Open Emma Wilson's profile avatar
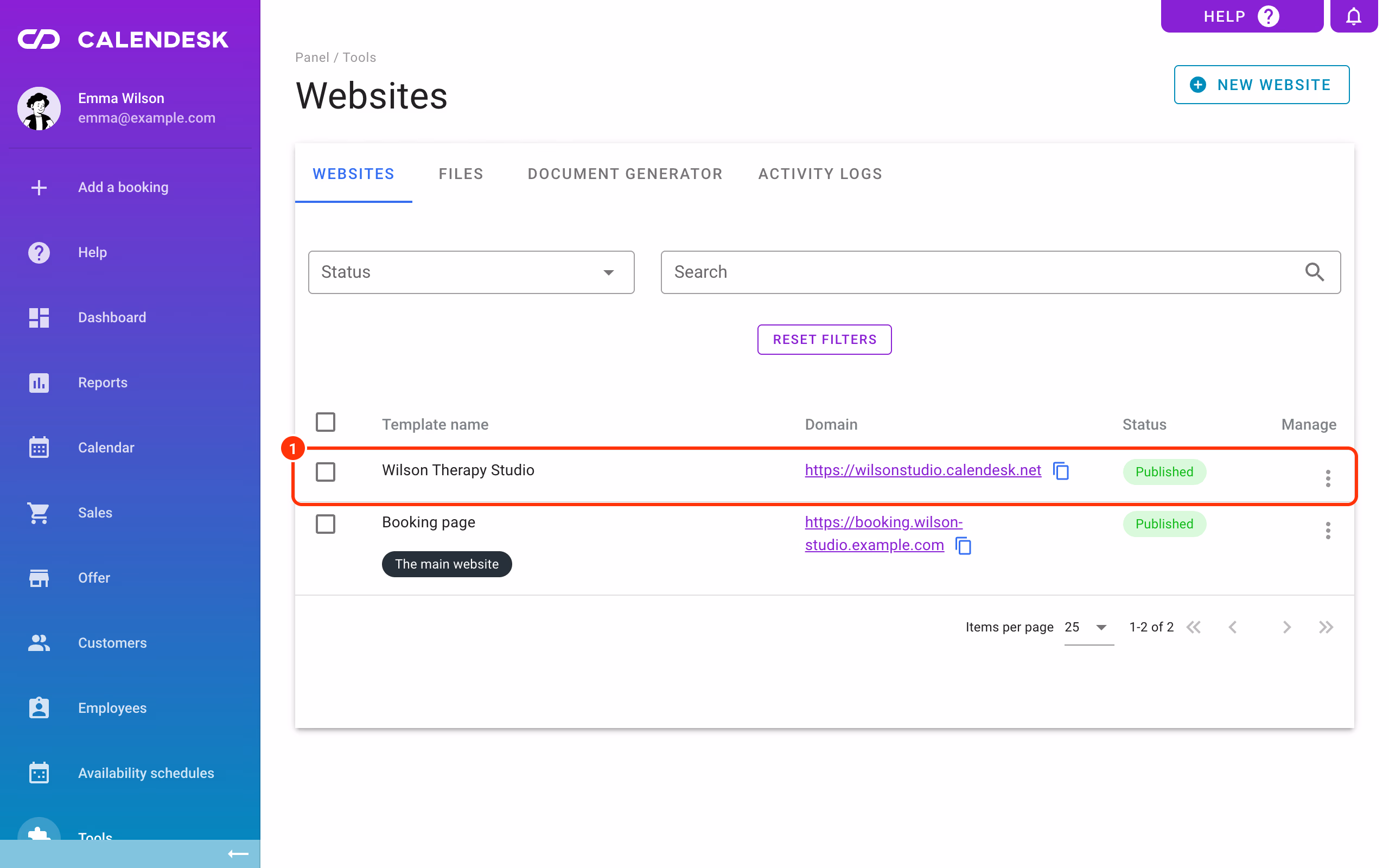1389x868 pixels. (39, 108)
